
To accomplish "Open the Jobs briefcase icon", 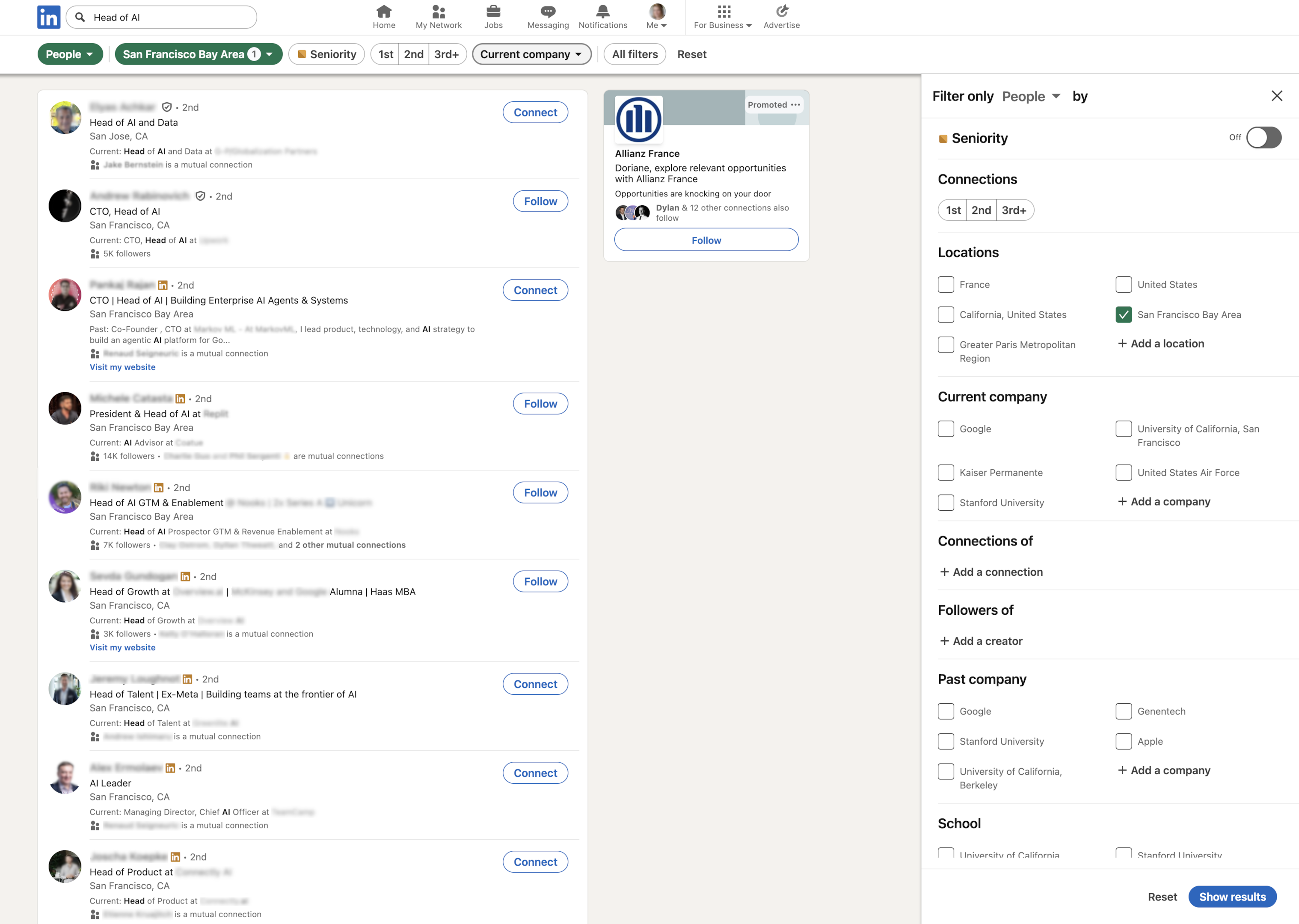I will pos(493,12).
